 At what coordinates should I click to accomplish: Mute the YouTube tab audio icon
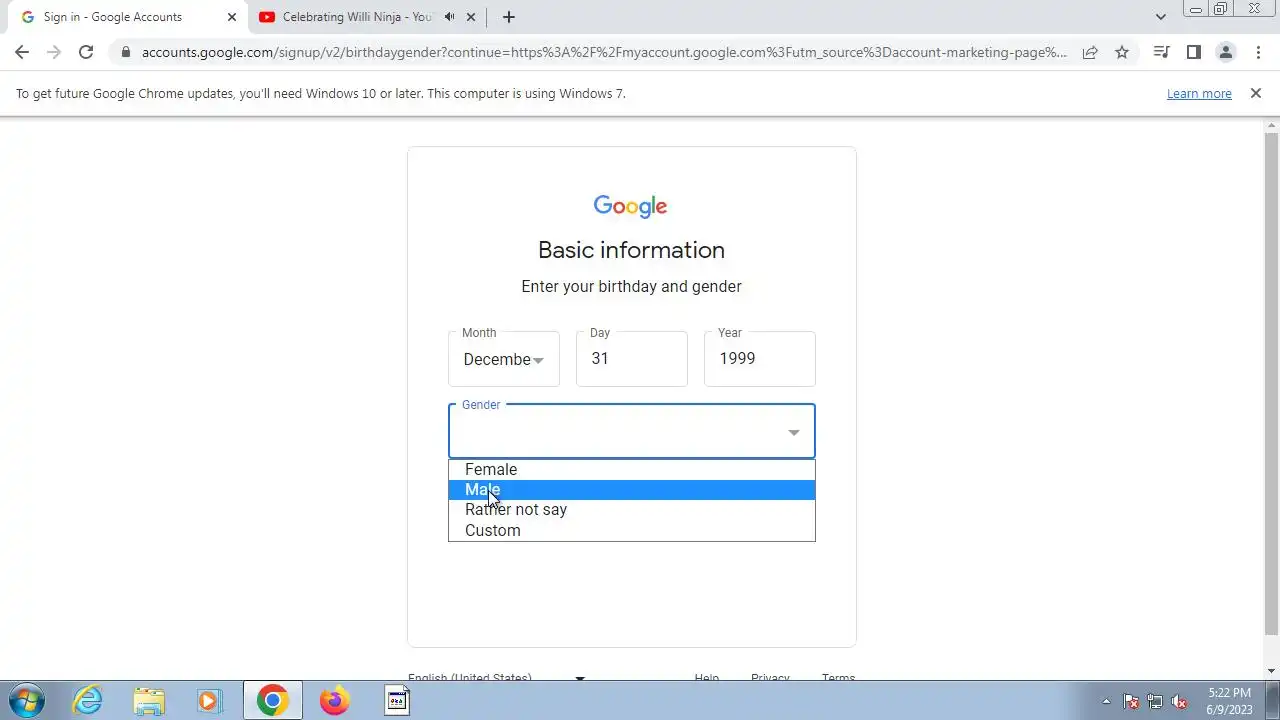pyautogui.click(x=450, y=17)
